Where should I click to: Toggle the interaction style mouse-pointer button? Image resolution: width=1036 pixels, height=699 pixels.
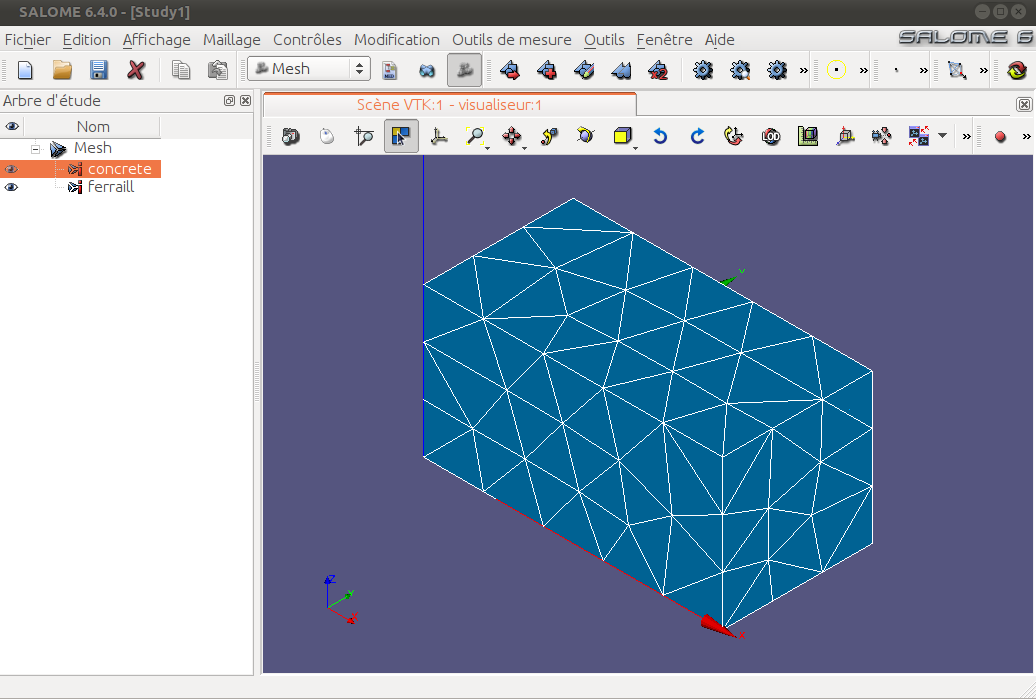[x=327, y=137]
